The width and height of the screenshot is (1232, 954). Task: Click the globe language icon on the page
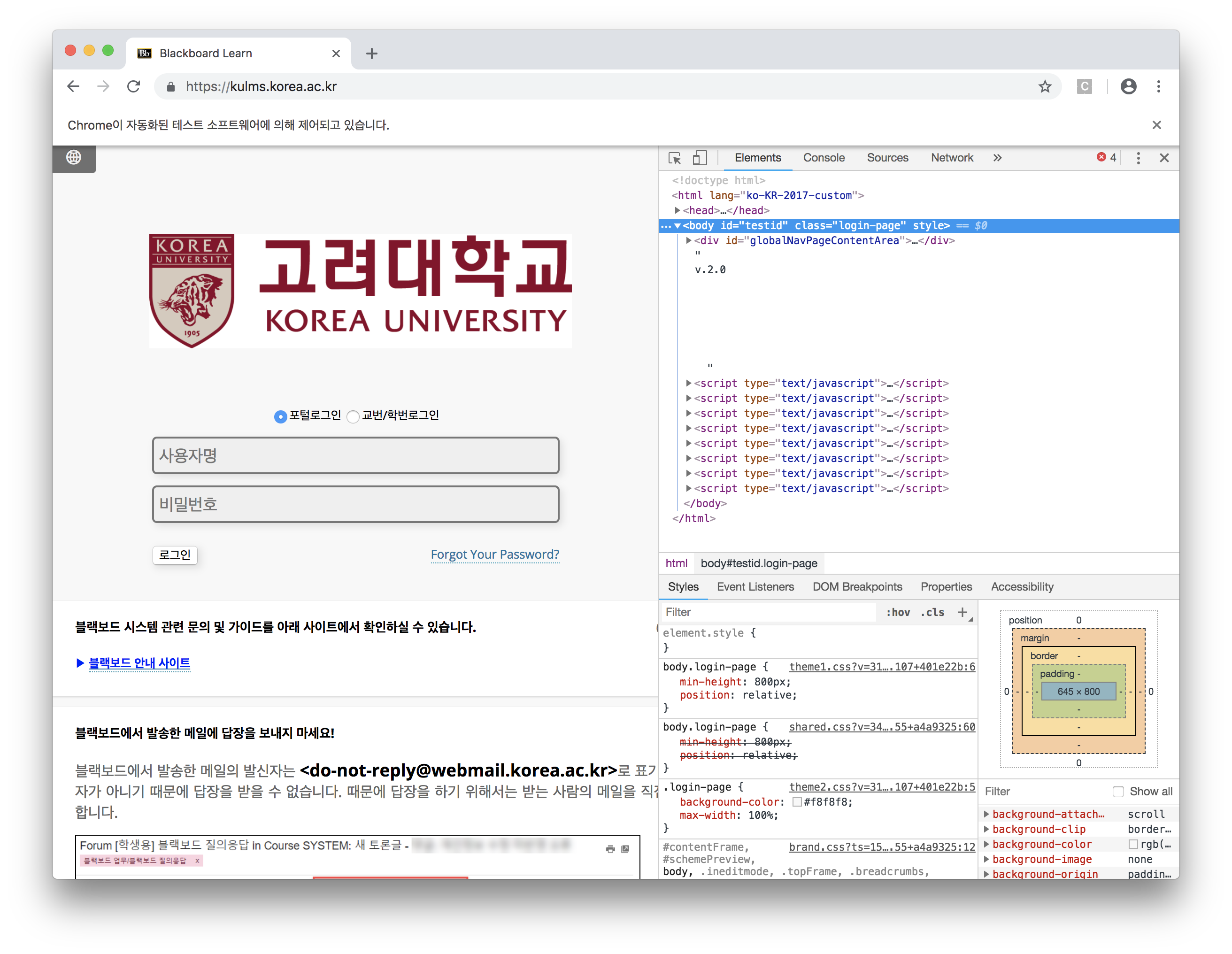(x=74, y=157)
